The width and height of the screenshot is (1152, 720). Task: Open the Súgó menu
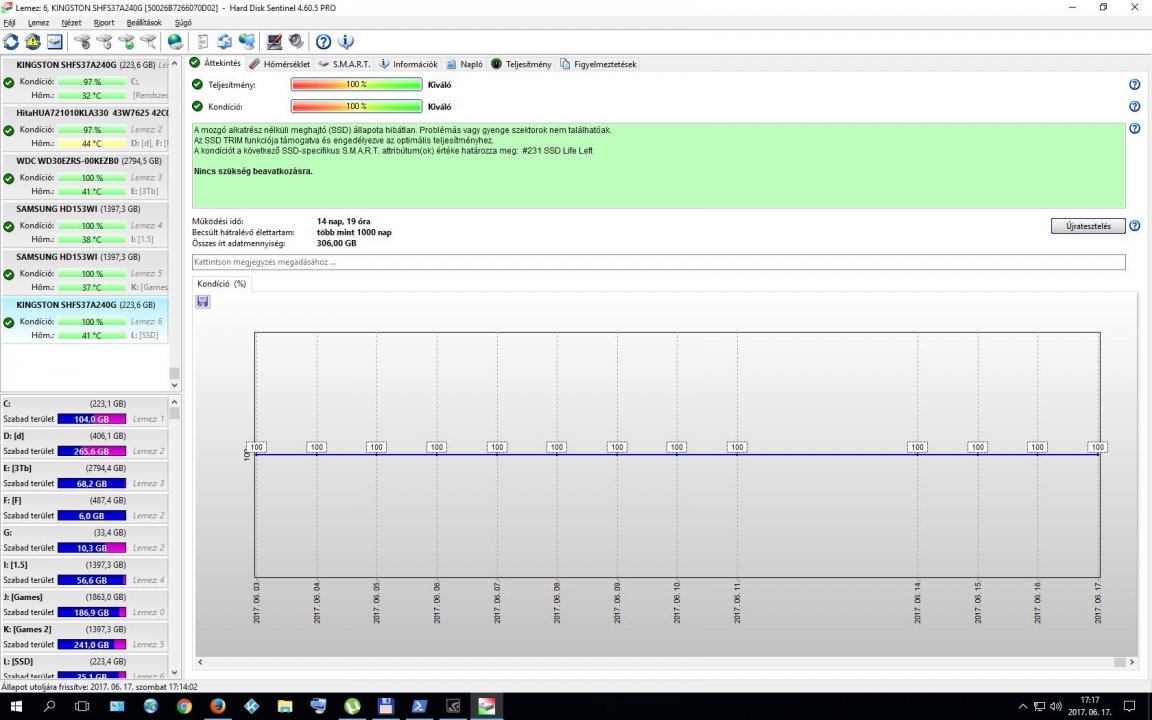183,23
